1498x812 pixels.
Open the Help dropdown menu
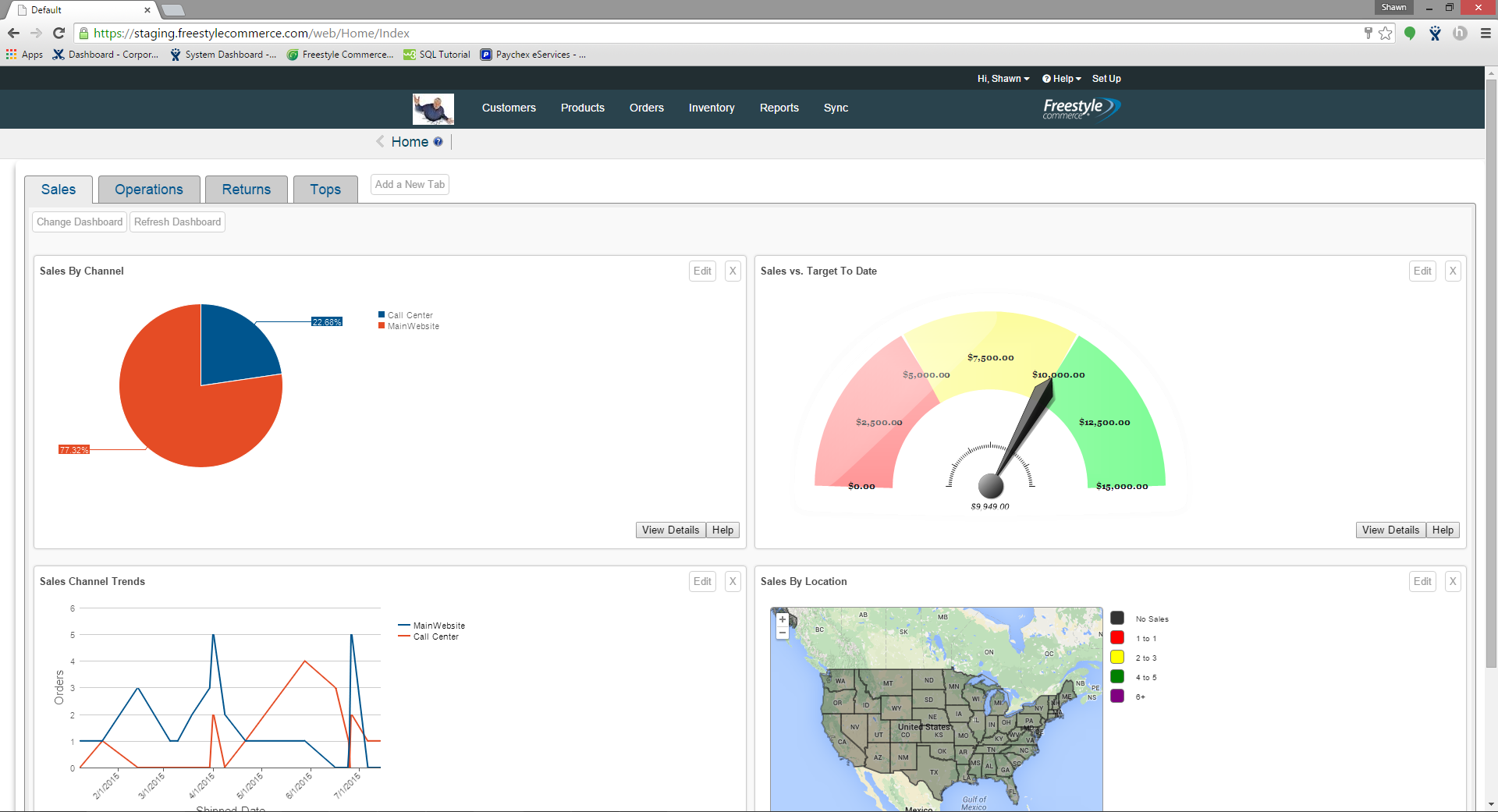click(1061, 78)
